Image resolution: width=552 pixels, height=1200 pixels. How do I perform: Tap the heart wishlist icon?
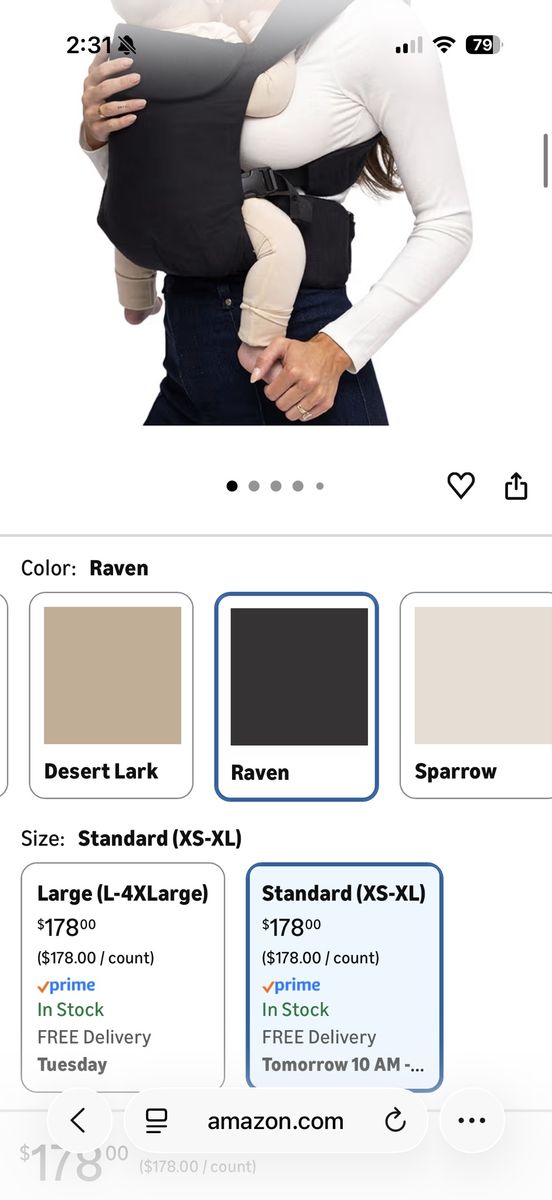point(460,486)
